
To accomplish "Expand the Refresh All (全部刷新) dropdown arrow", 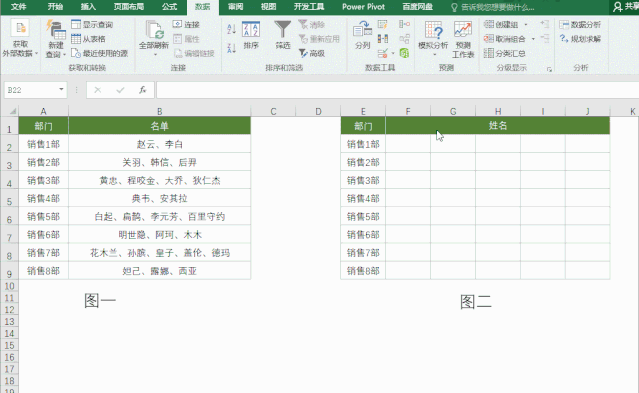I will click(x=155, y=54).
